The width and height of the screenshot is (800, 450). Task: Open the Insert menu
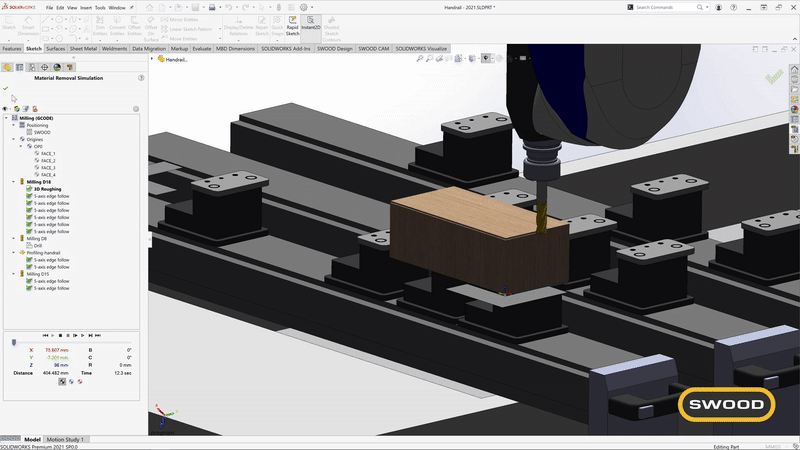click(x=86, y=7)
